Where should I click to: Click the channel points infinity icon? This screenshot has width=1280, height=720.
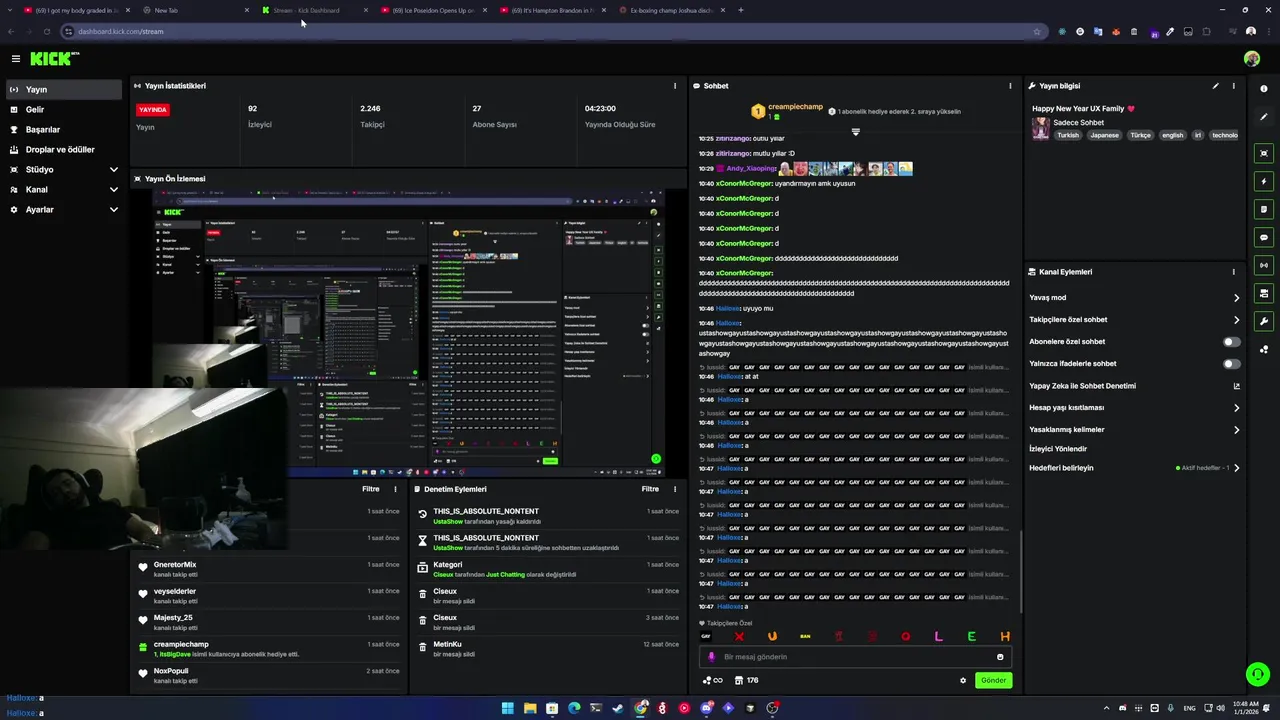coord(713,680)
